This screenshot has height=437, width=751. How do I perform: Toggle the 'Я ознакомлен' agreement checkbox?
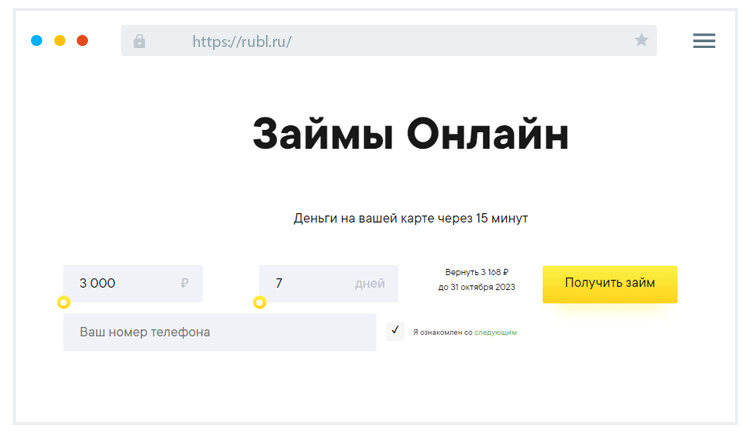pos(395,331)
